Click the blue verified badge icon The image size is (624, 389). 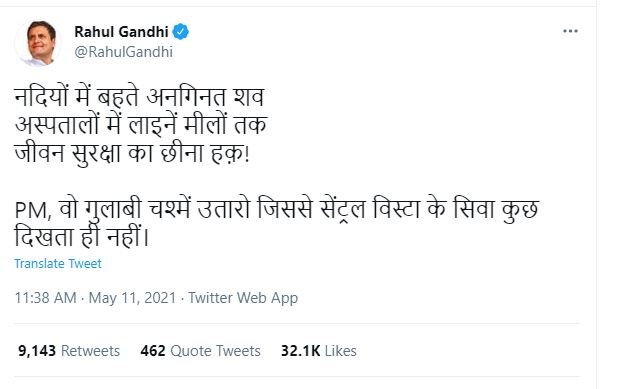tap(180, 31)
